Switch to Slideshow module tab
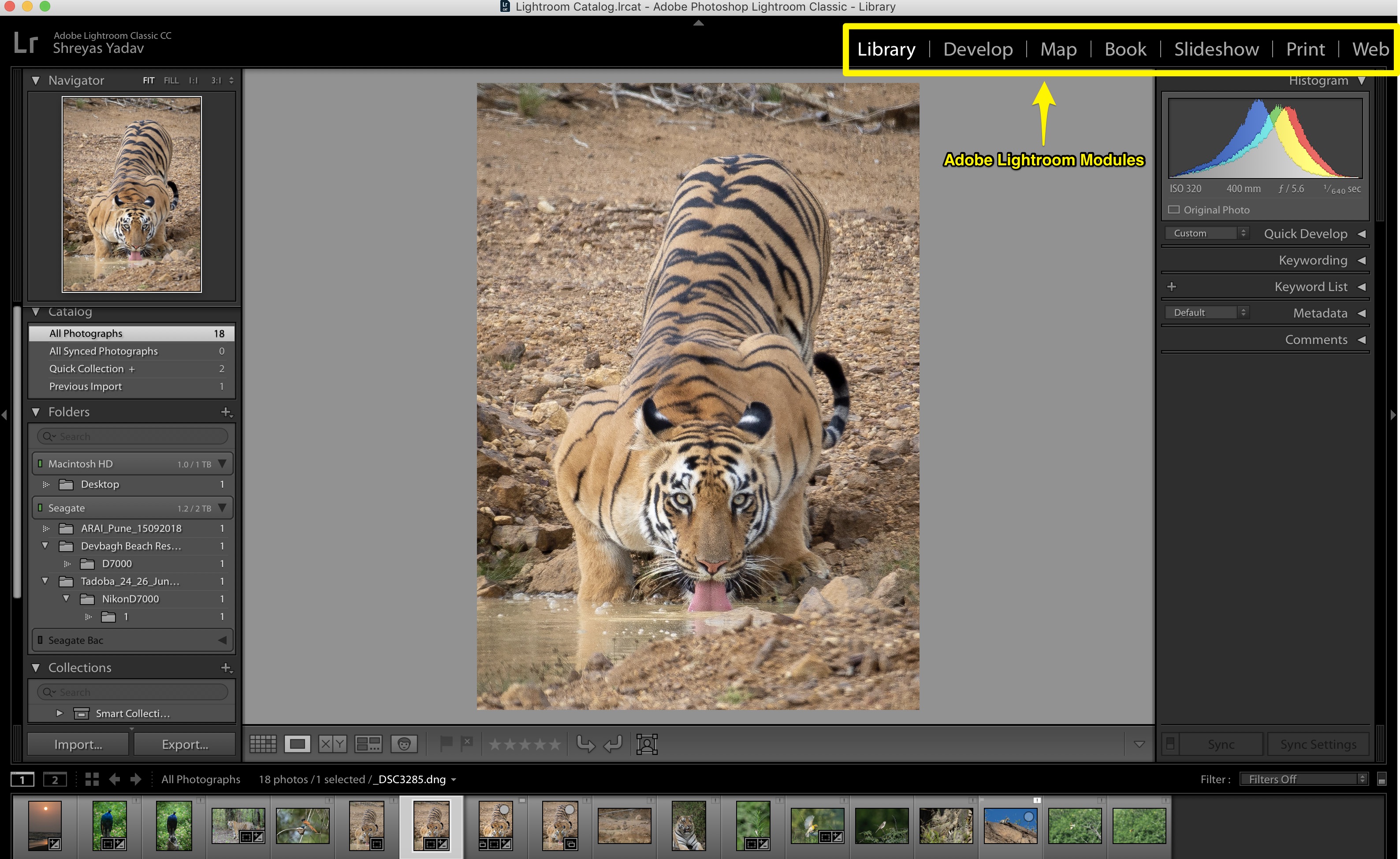This screenshot has width=1400, height=859. coord(1216,48)
